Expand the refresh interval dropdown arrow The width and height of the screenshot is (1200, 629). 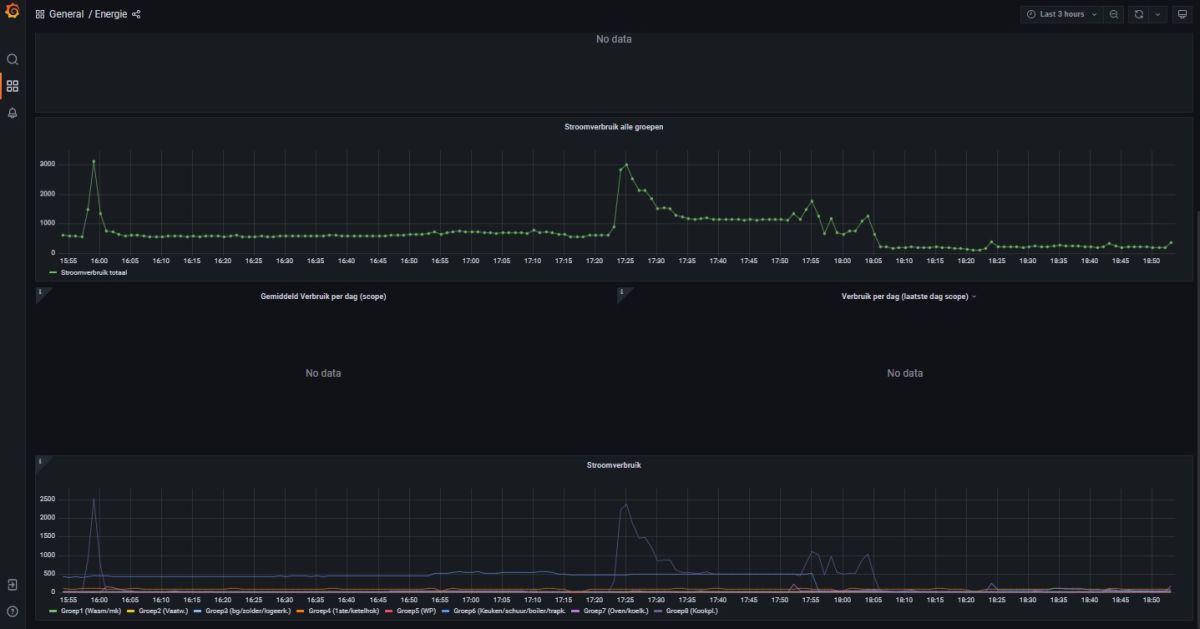pos(1158,14)
